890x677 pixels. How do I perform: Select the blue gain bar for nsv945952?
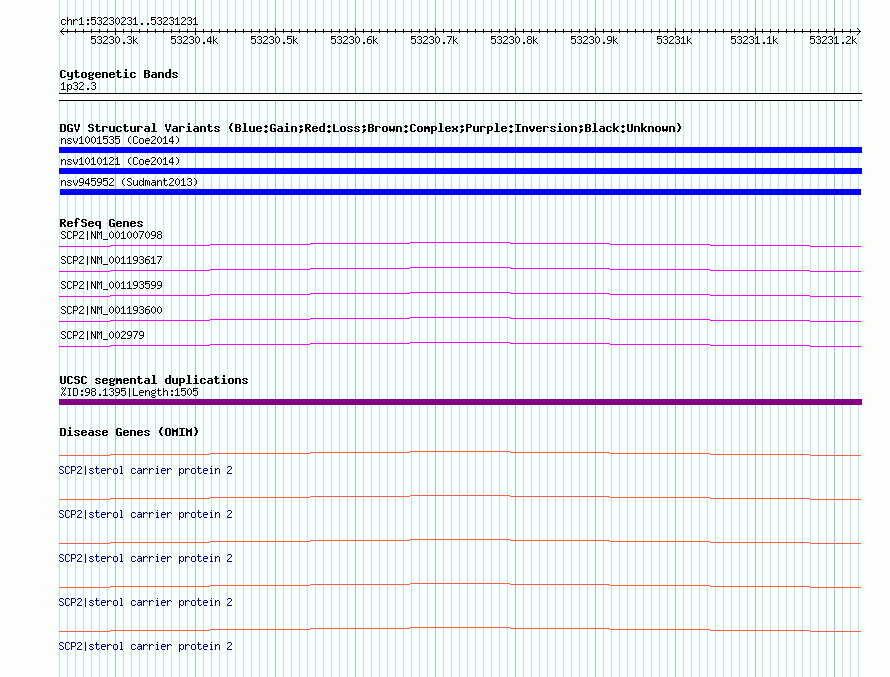click(x=460, y=192)
